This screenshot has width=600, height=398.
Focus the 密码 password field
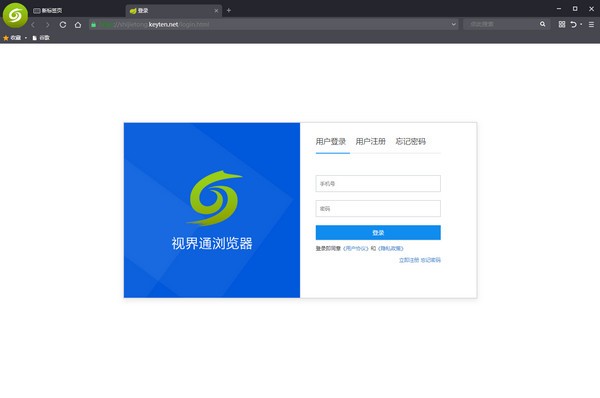378,209
